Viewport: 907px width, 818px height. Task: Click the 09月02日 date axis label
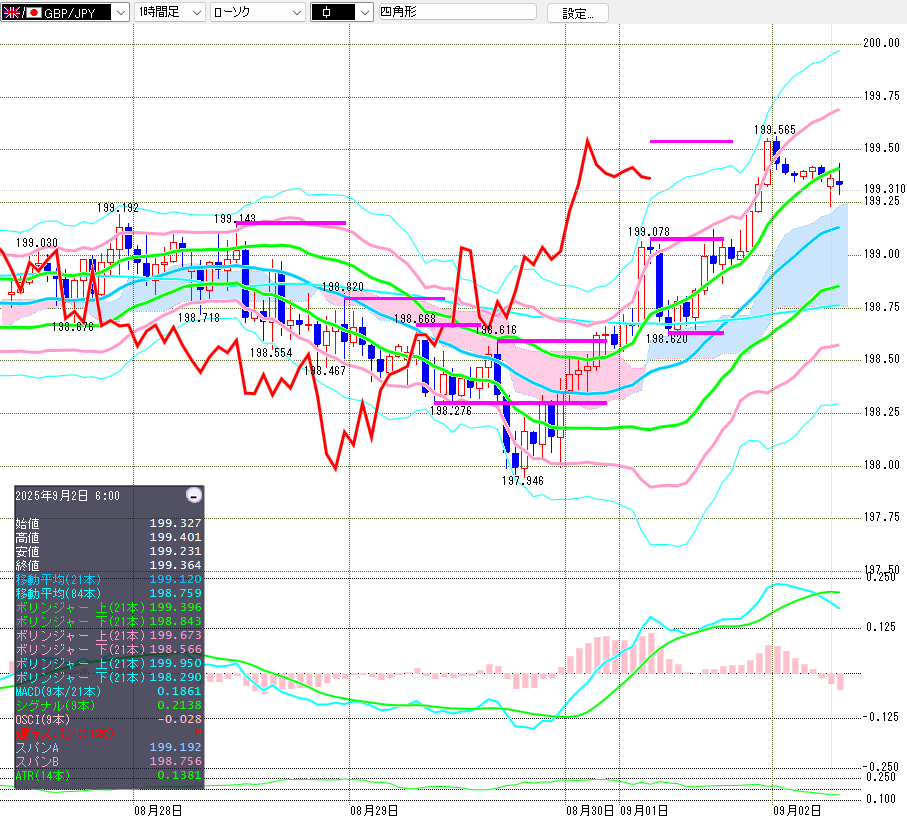pos(797,810)
